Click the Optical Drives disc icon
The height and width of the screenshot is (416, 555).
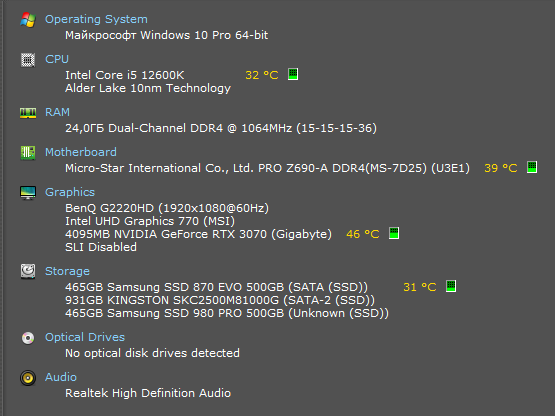pos(28,338)
